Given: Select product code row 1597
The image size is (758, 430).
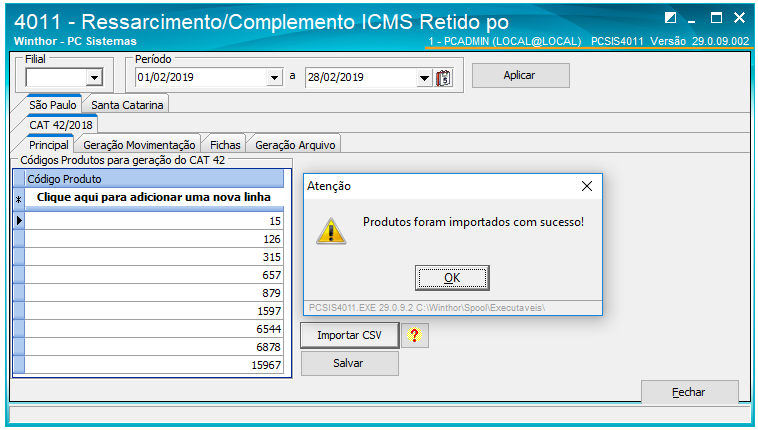Looking at the screenshot, I should coord(154,311).
